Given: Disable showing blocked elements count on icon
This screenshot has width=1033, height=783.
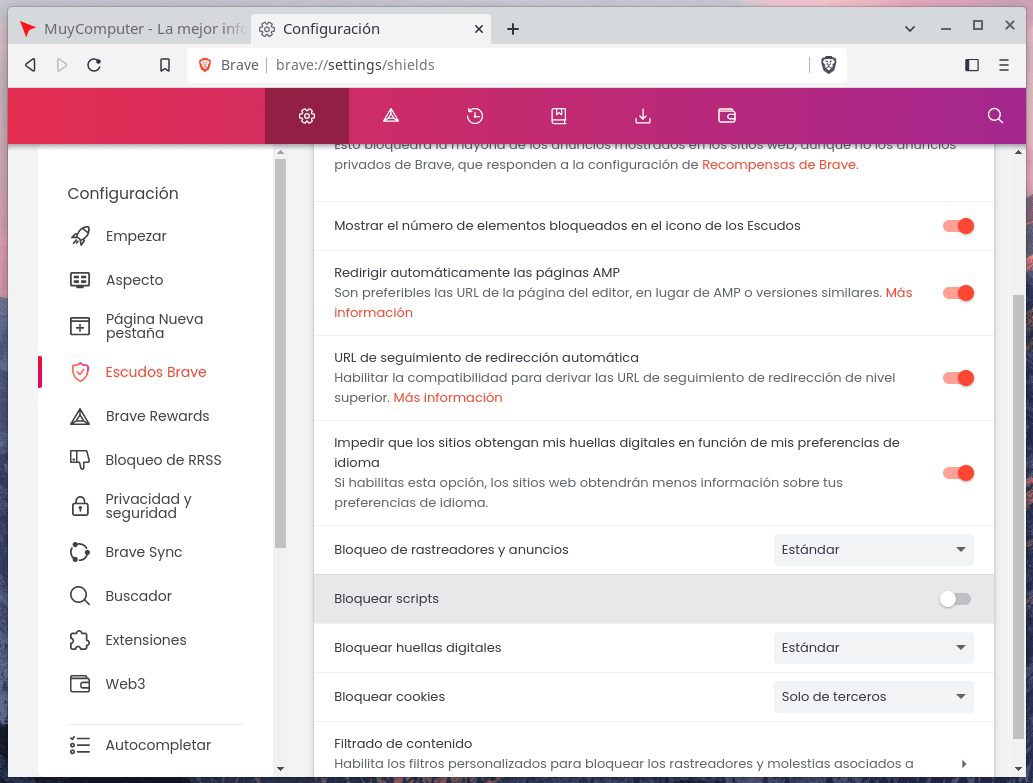Looking at the screenshot, I should tap(958, 226).
